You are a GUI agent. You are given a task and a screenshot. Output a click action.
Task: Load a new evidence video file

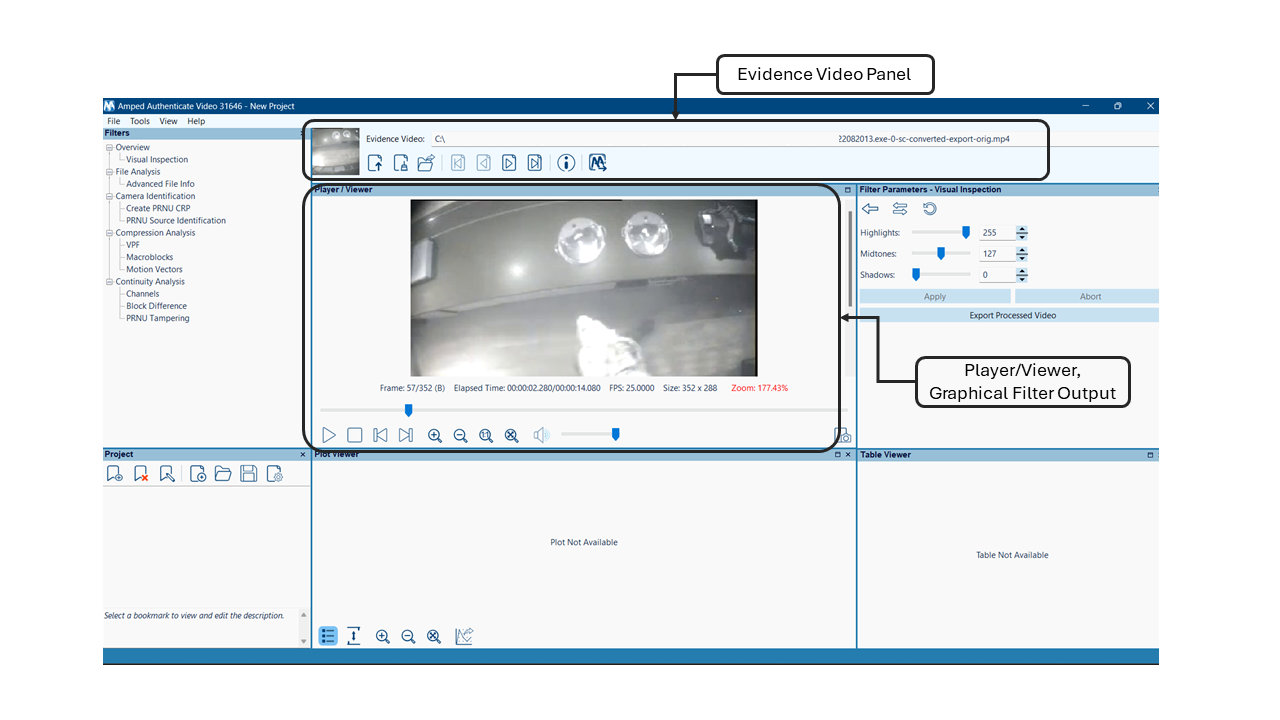375,162
